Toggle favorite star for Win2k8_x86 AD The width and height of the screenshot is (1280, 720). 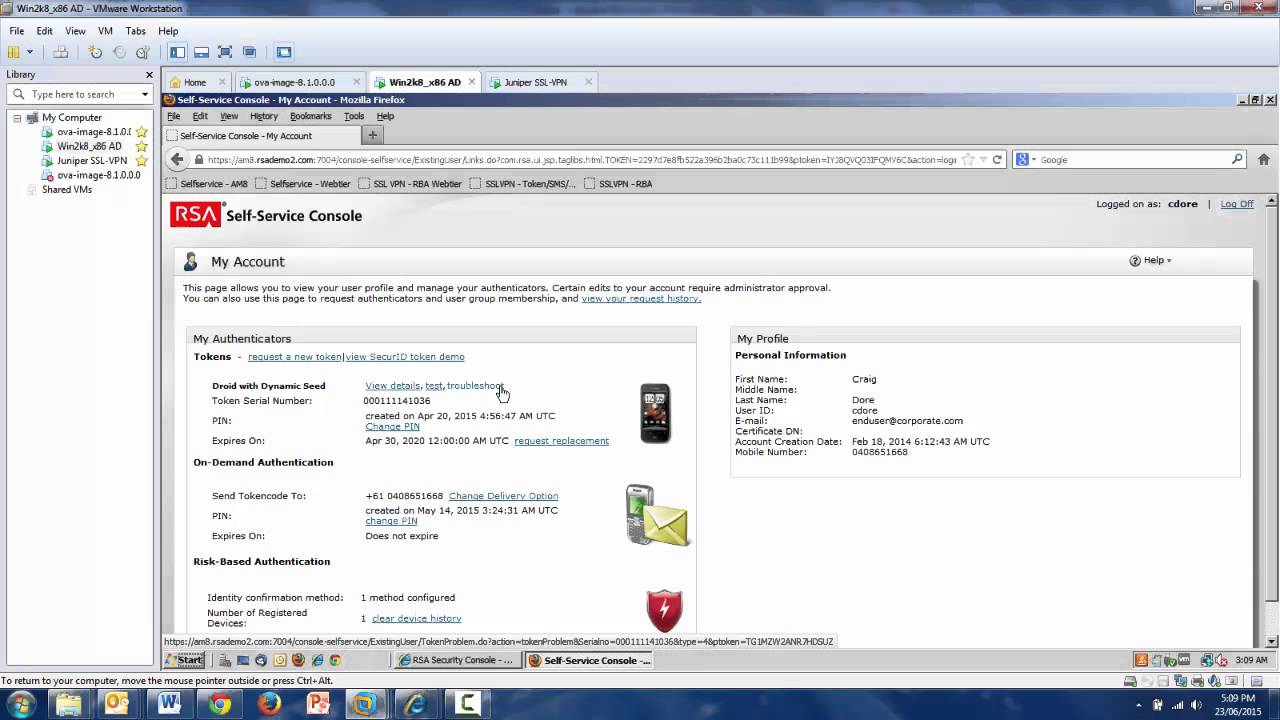click(x=142, y=146)
